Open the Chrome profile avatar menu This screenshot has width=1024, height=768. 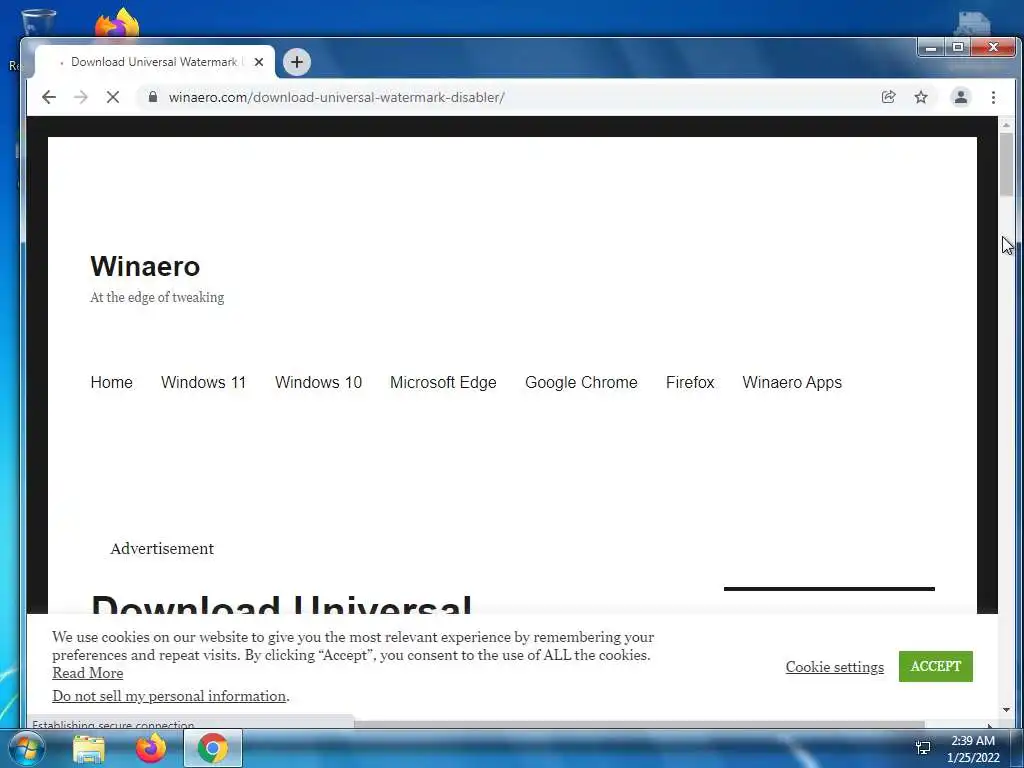(x=961, y=97)
